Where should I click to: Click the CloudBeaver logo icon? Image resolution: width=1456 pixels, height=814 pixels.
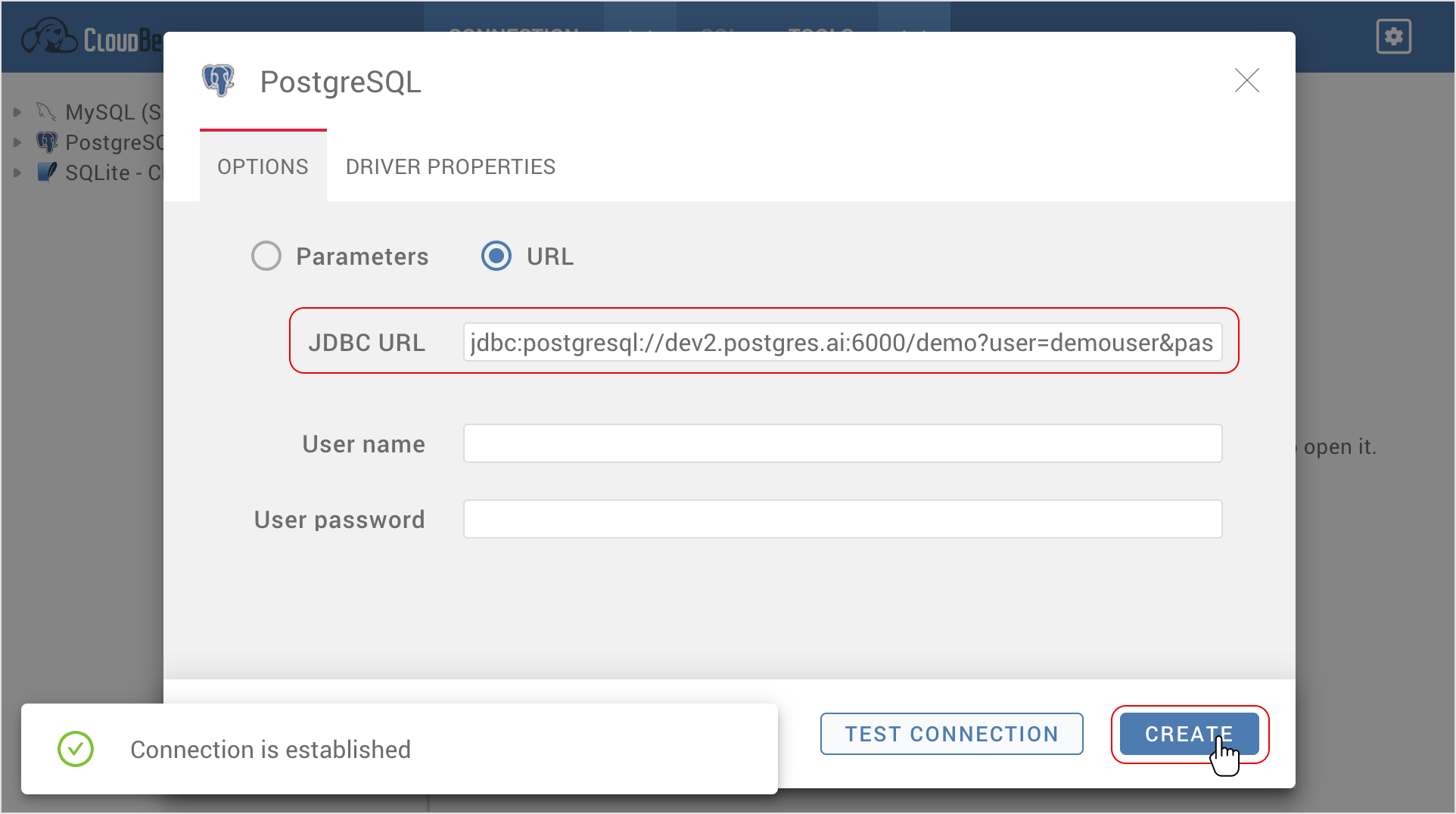click(x=49, y=36)
